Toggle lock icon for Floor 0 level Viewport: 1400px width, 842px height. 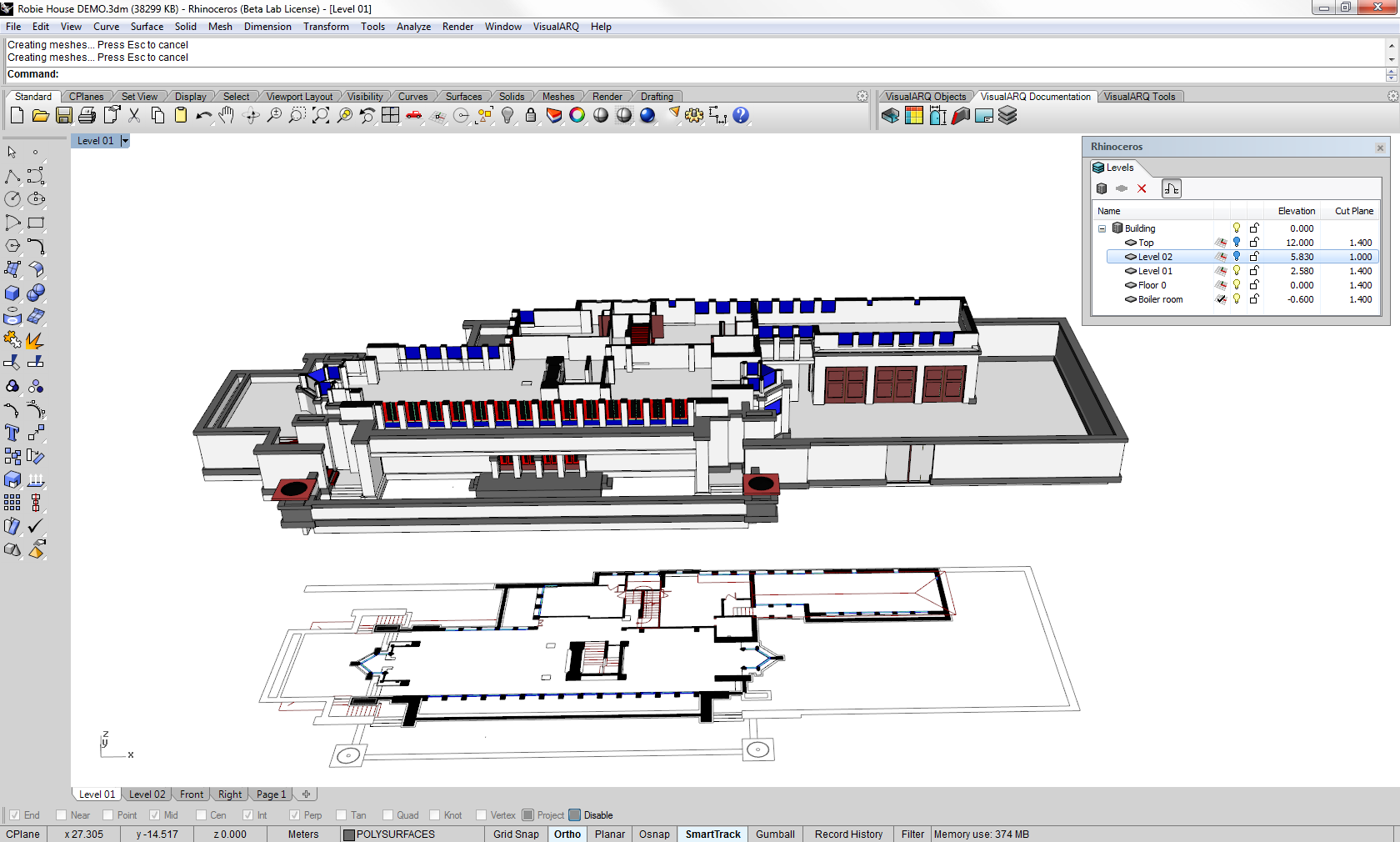1254,285
